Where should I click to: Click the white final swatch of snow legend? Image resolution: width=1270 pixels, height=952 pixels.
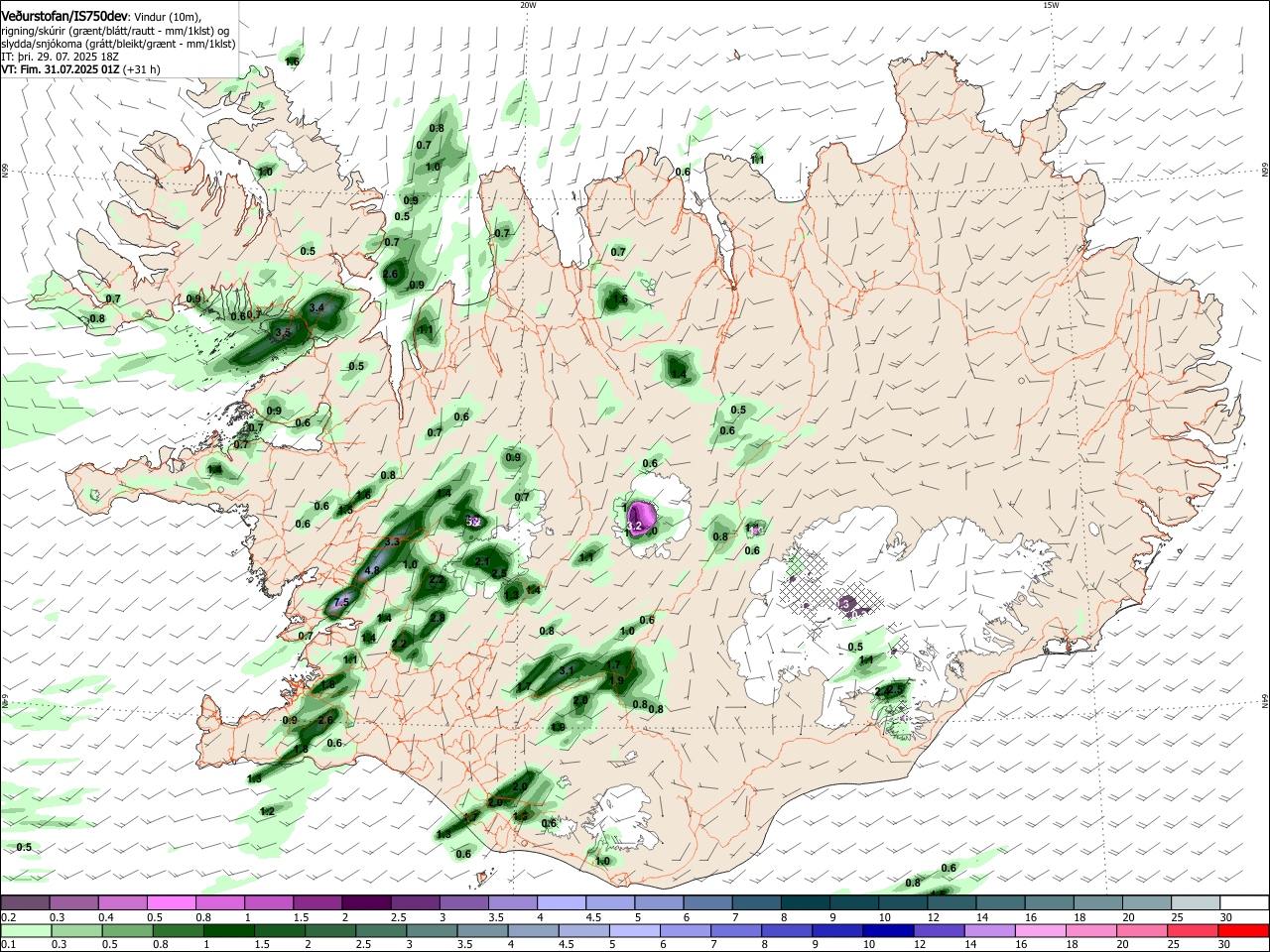pos(1244,902)
